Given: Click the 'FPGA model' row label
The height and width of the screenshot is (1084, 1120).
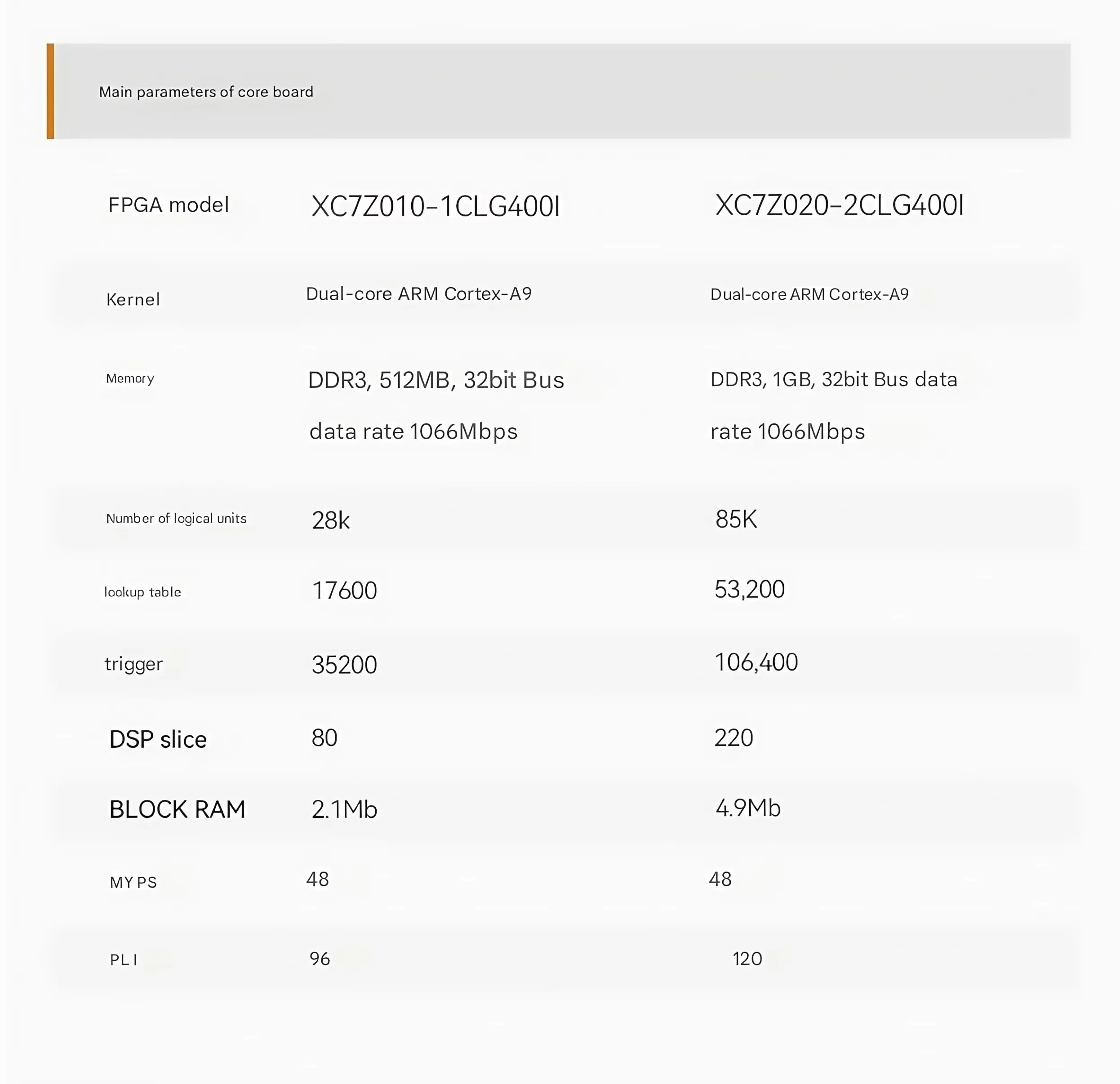Looking at the screenshot, I should pos(169,204).
